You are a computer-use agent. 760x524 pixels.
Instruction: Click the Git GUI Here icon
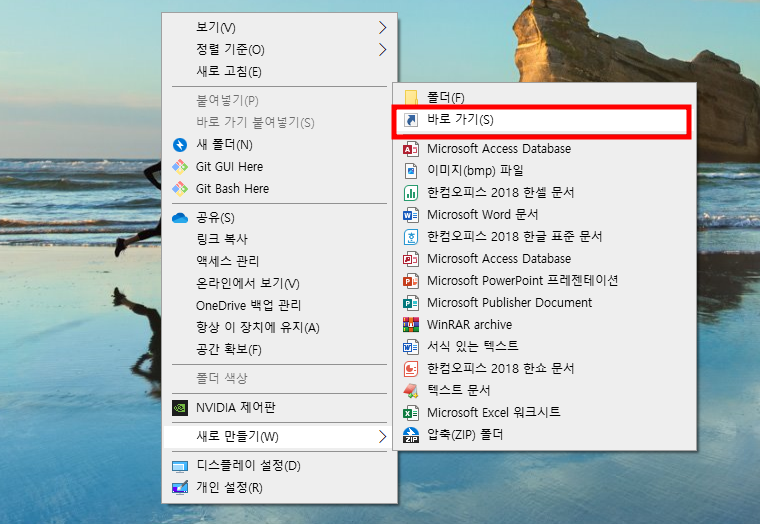click(180, 167)
